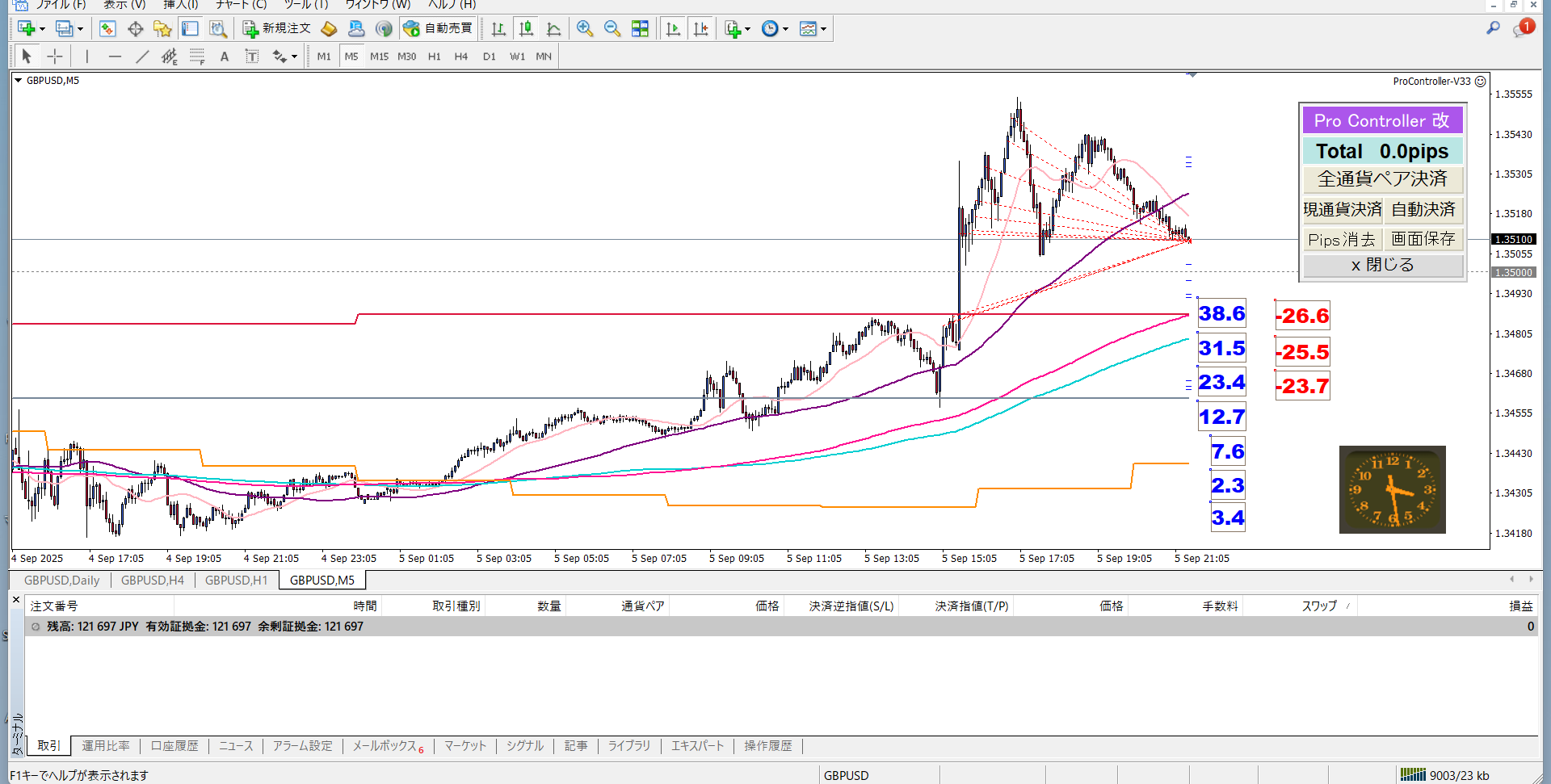The height and width of the screenshot is (784, 1551).
Task: Click x 閉じる on Pro Controller
Action: 1383,266
